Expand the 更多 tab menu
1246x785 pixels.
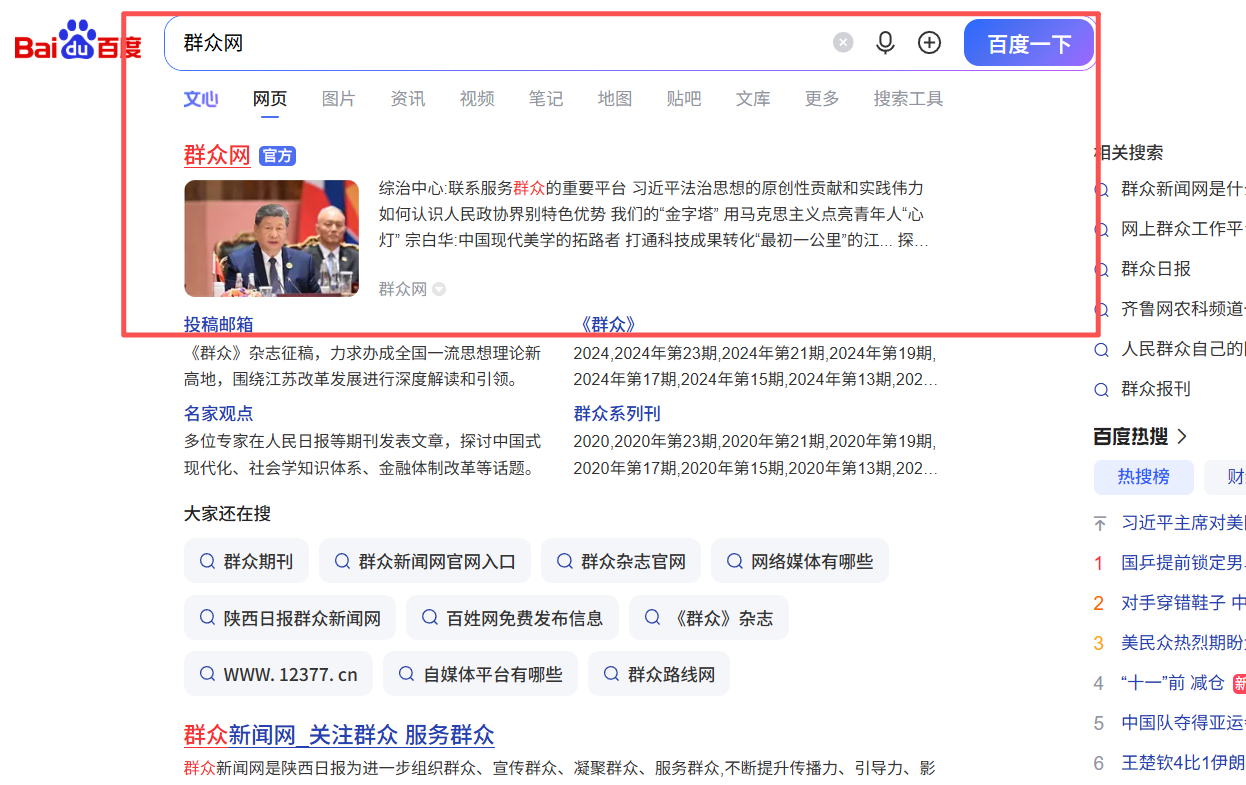(x=822, y=99)
